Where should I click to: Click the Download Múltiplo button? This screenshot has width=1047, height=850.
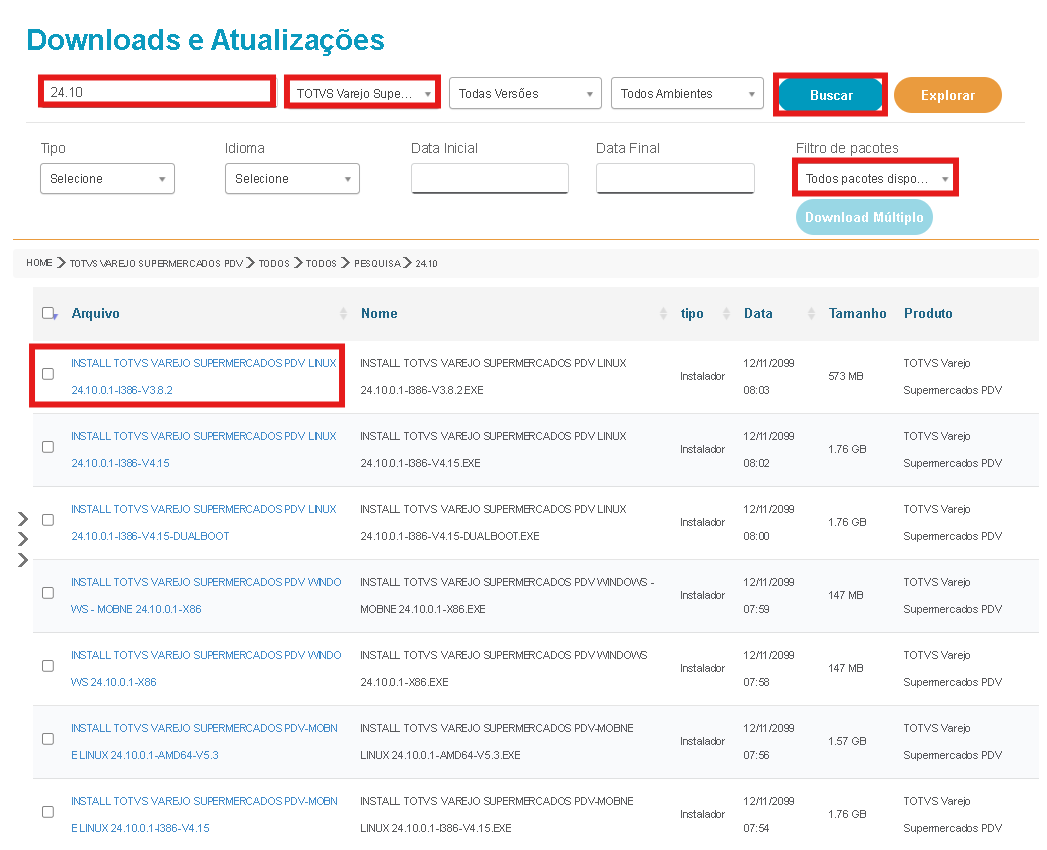tap(864, 217)
